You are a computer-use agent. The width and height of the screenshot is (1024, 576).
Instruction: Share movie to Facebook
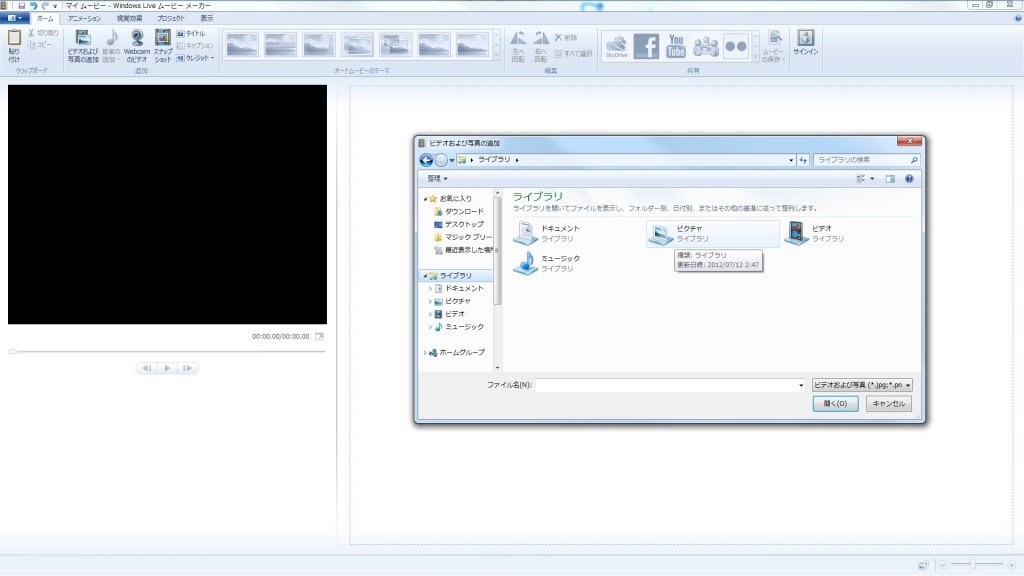pyautogui.click(x=646, y=46)
